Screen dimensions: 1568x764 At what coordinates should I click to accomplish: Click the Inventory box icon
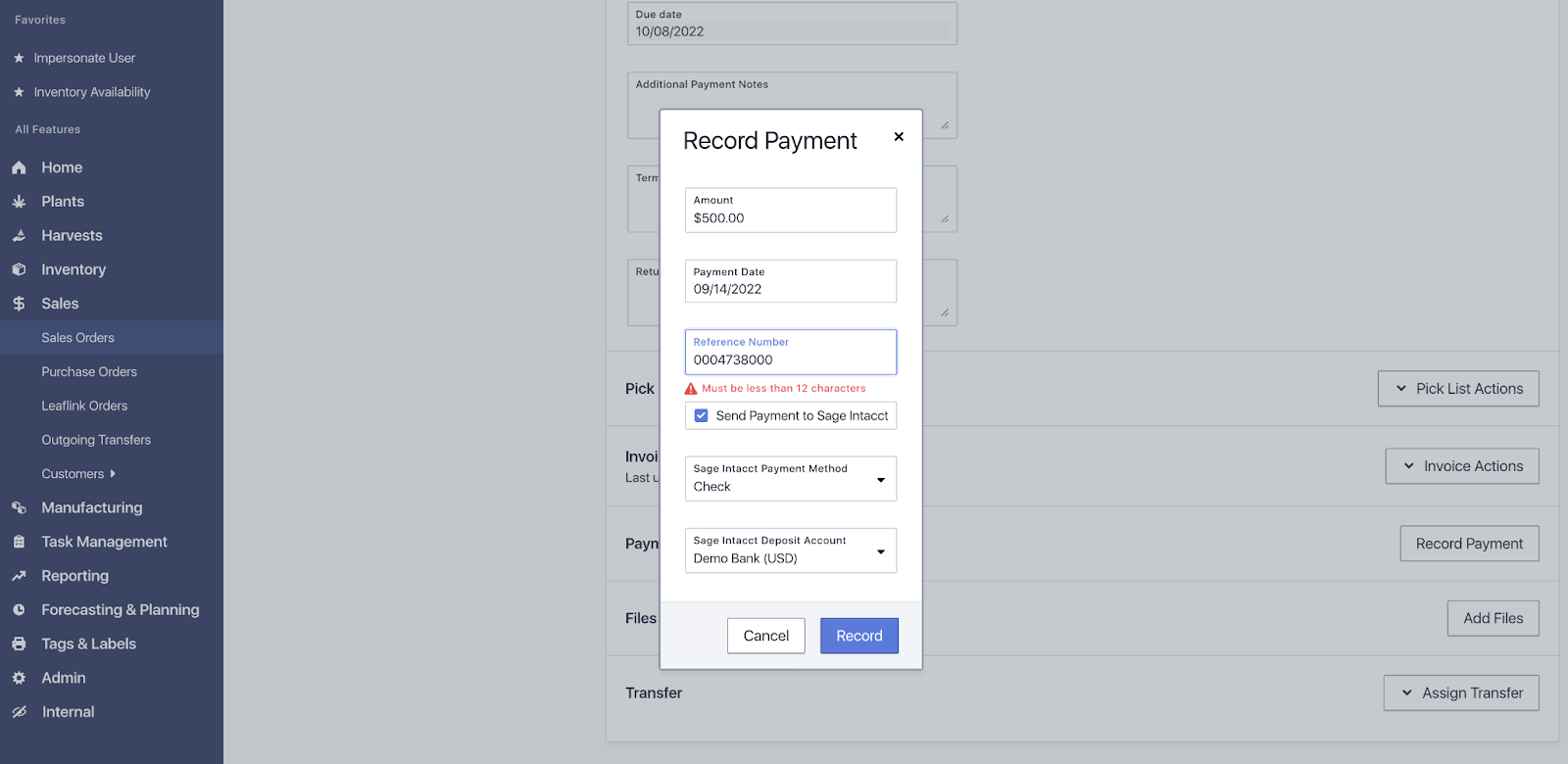pos(19,269)
